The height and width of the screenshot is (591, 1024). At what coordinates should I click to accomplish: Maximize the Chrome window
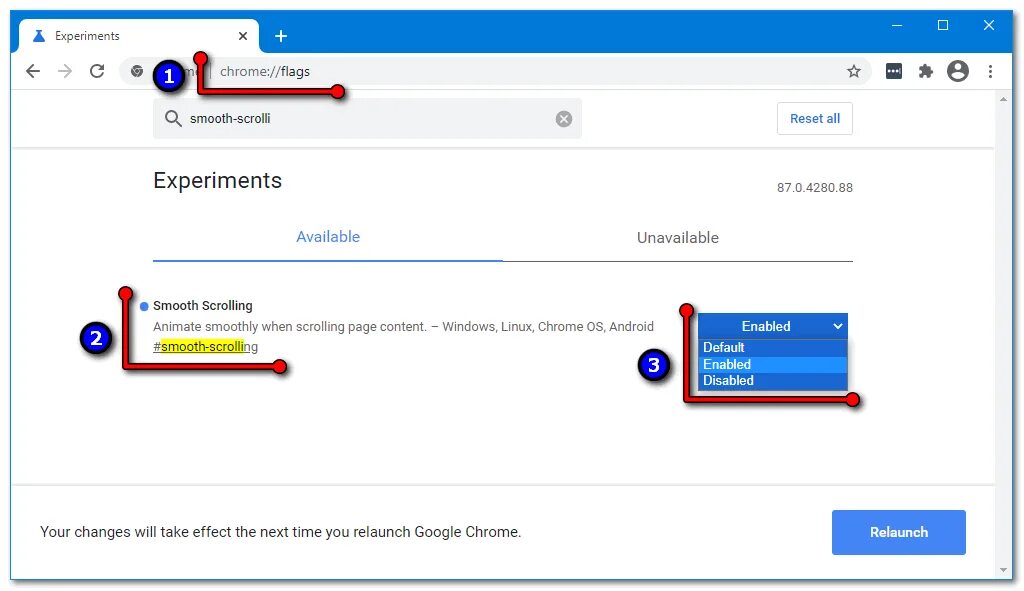click(942, 25)
